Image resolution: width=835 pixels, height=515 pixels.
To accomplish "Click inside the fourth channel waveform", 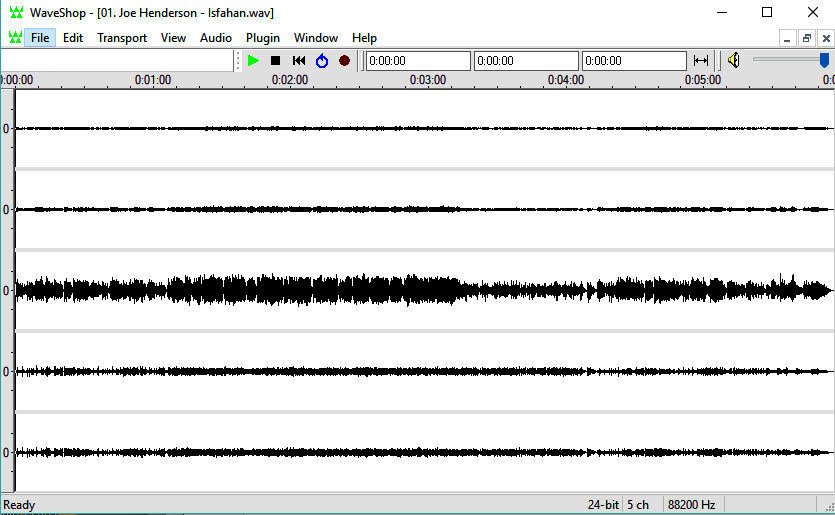I will point(424,371).
